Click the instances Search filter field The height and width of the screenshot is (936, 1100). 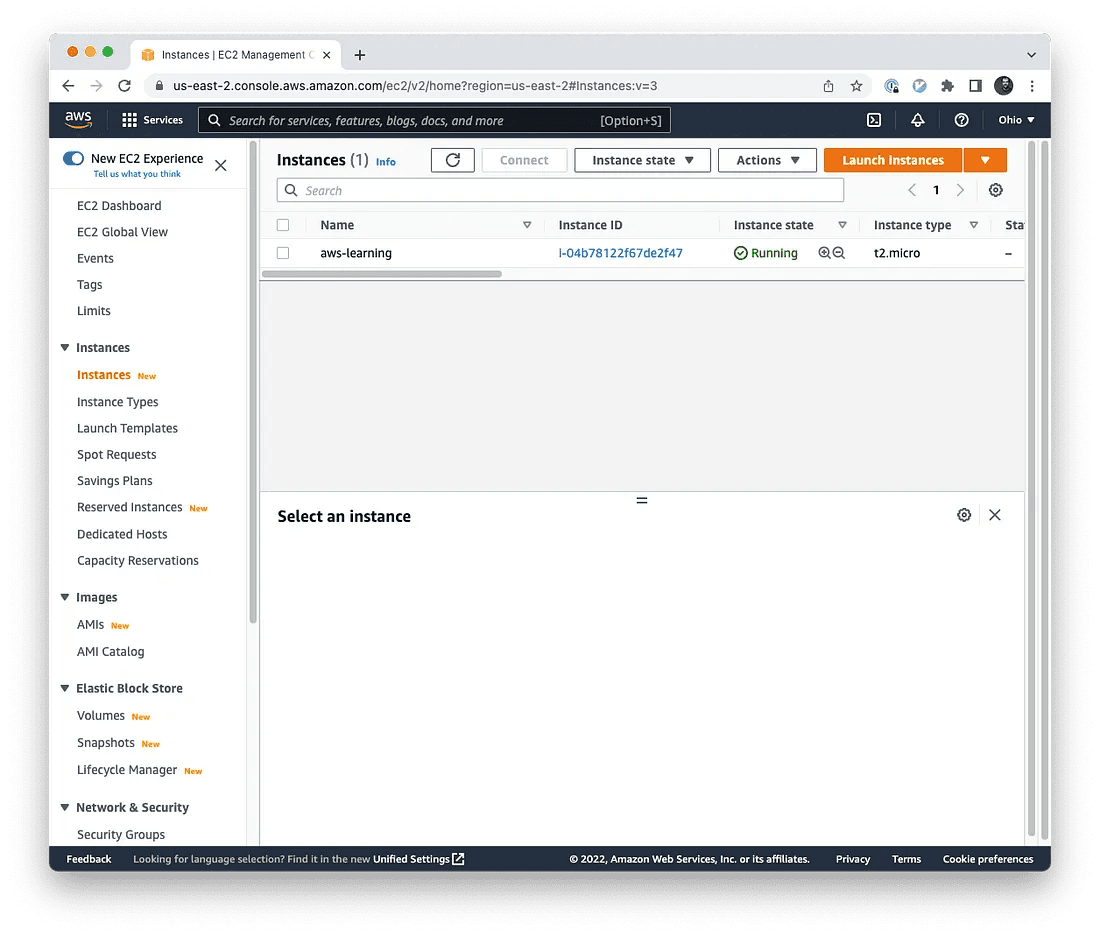tap(561, 190)
